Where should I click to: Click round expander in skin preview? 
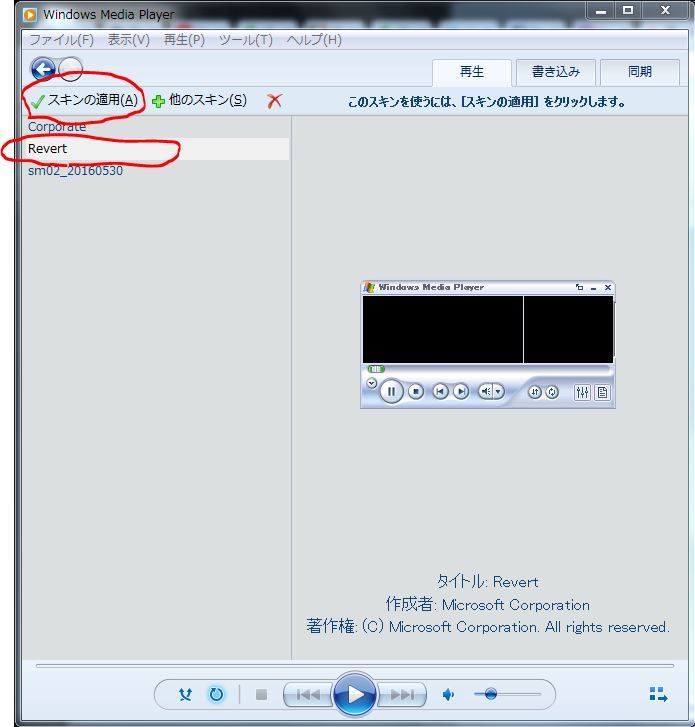click(371, 383)
